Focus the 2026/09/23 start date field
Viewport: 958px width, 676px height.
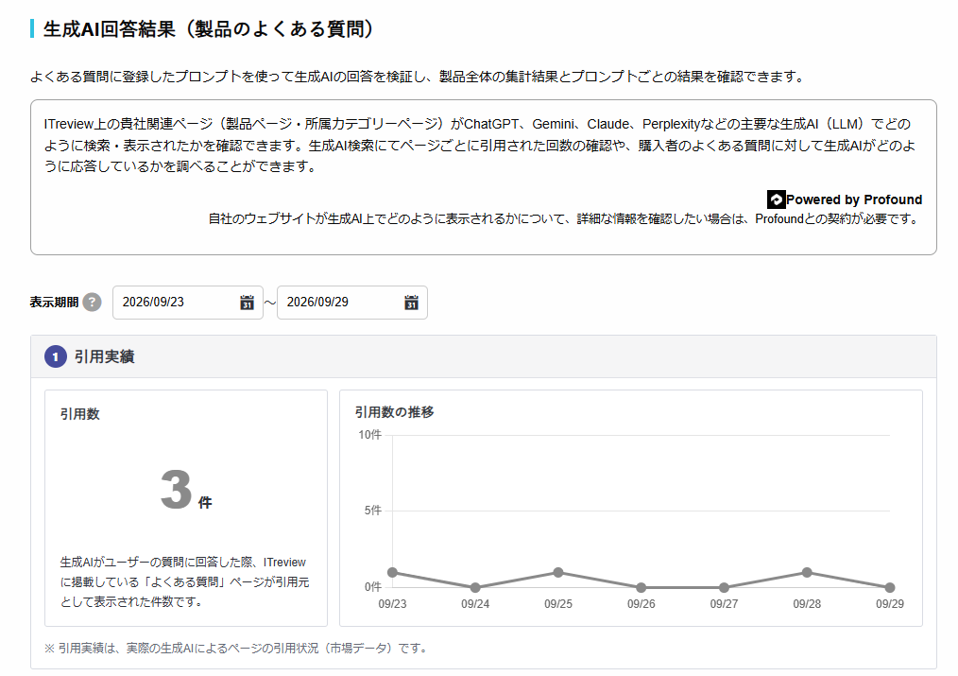point(188,302)
